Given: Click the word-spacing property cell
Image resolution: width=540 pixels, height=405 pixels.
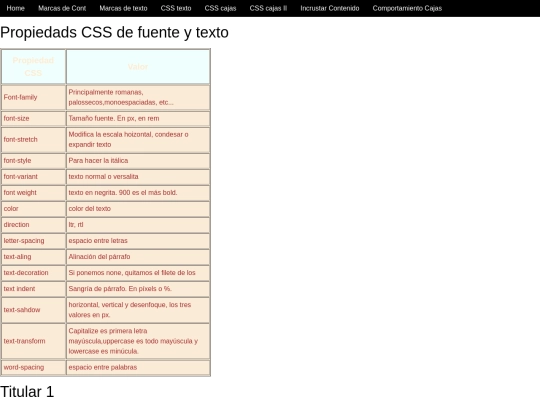Looking at the screenshot, I should [x=33, y=367].
